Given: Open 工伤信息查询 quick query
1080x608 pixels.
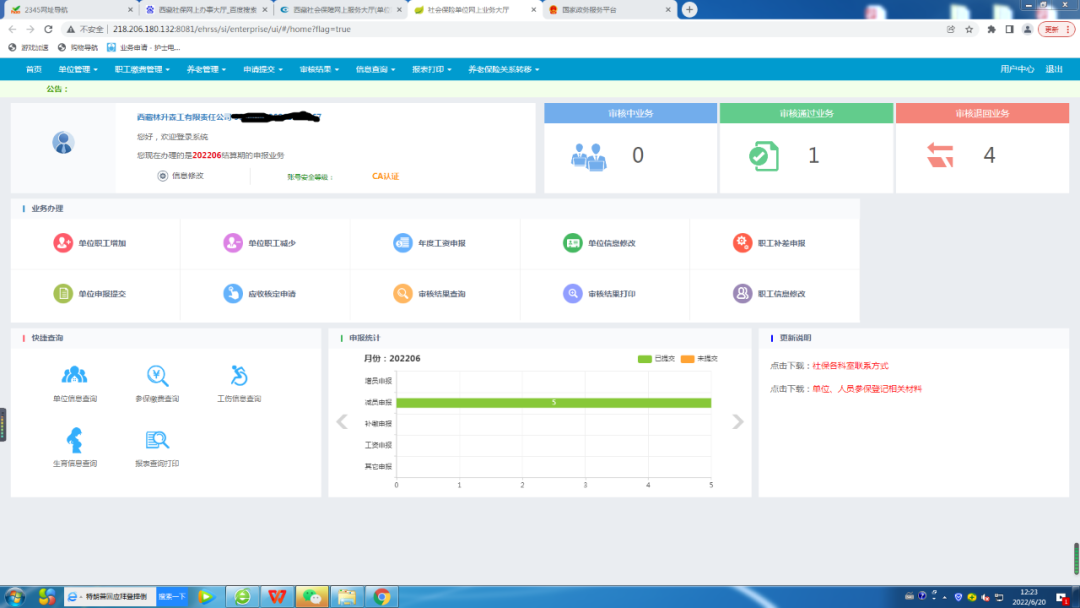Looking at the screenshot, I should pyautogui.click(x=239, y=384).
